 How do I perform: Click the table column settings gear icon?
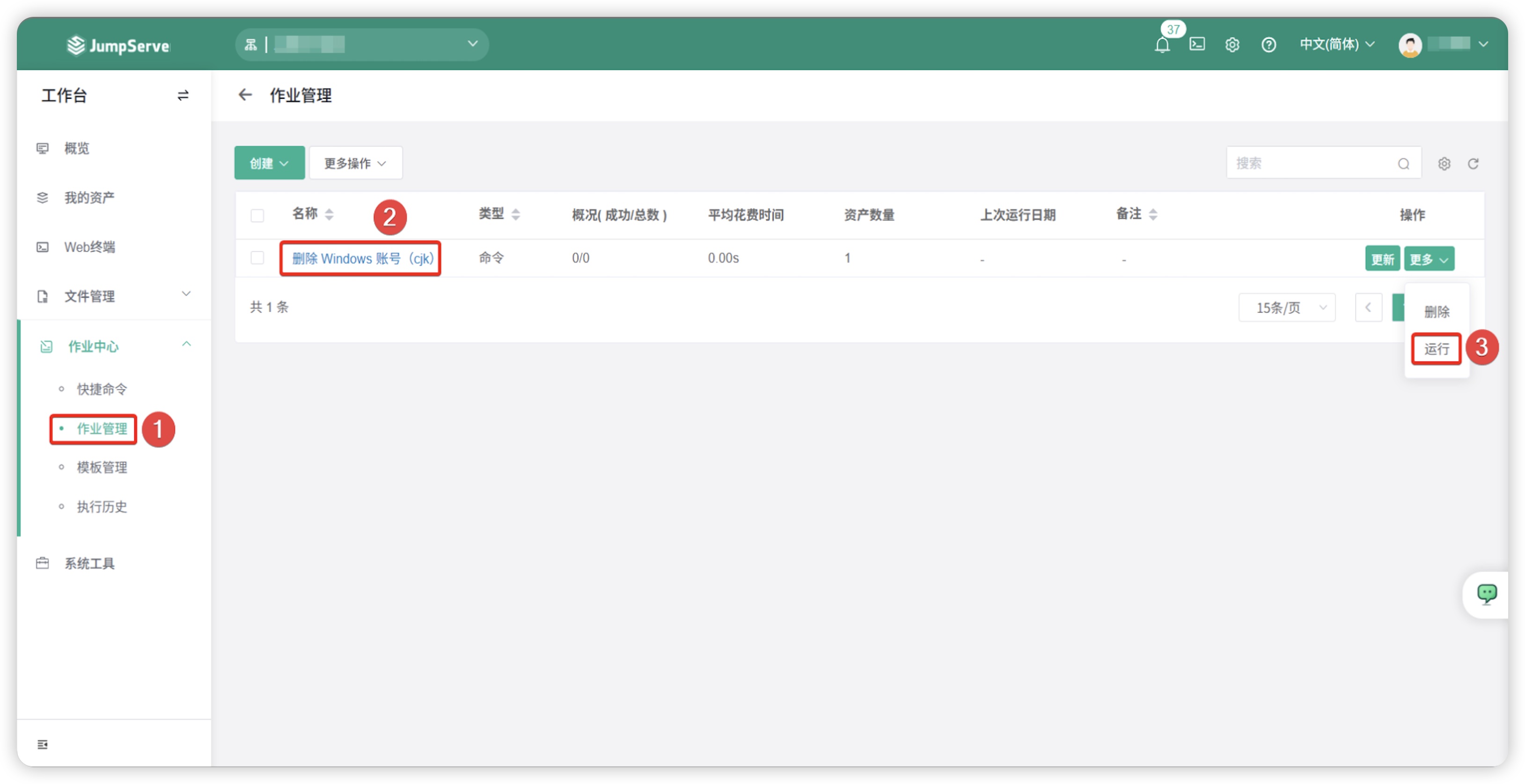(x=1444, y=164)
